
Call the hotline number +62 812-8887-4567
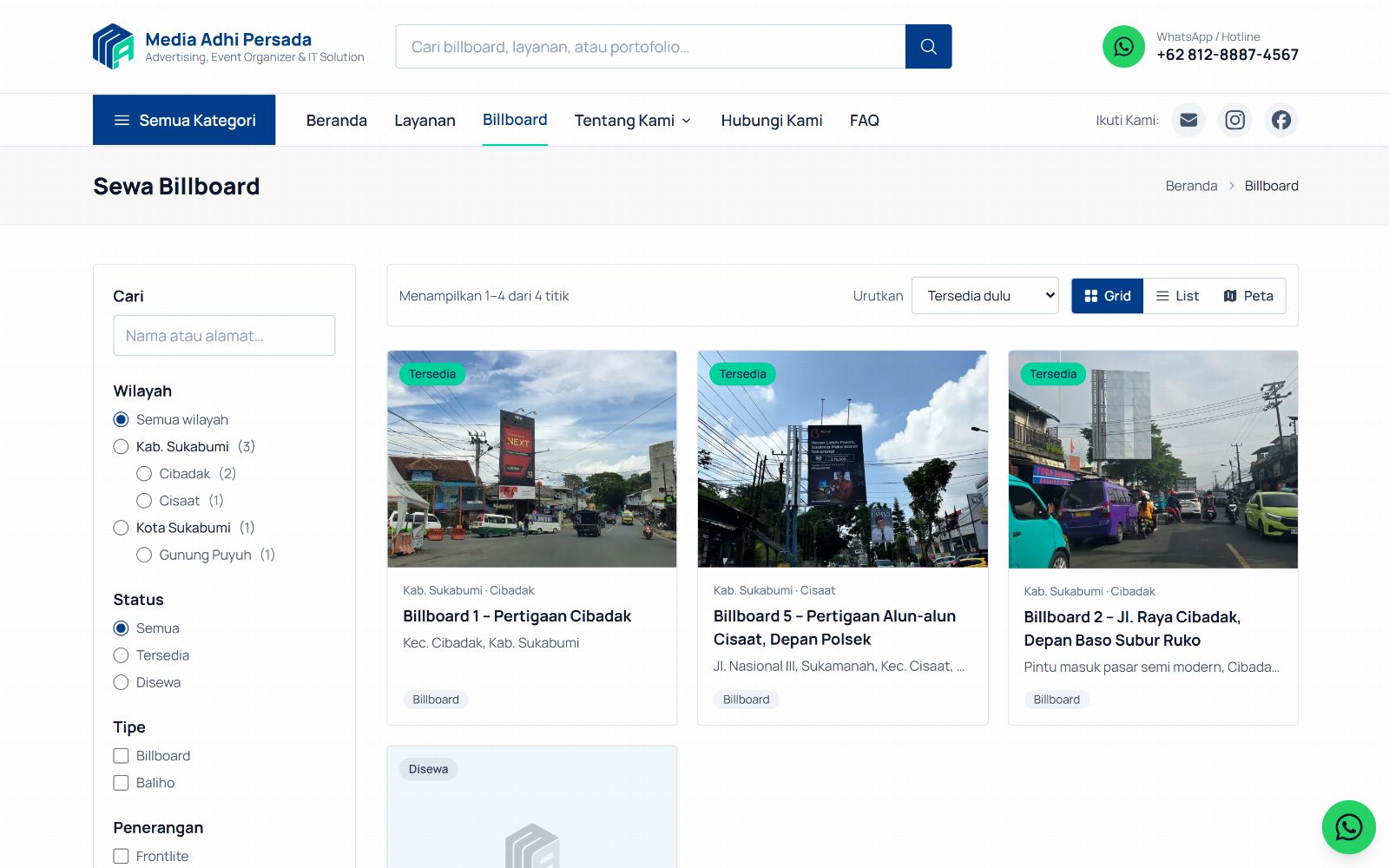[x=1228, y=55]
